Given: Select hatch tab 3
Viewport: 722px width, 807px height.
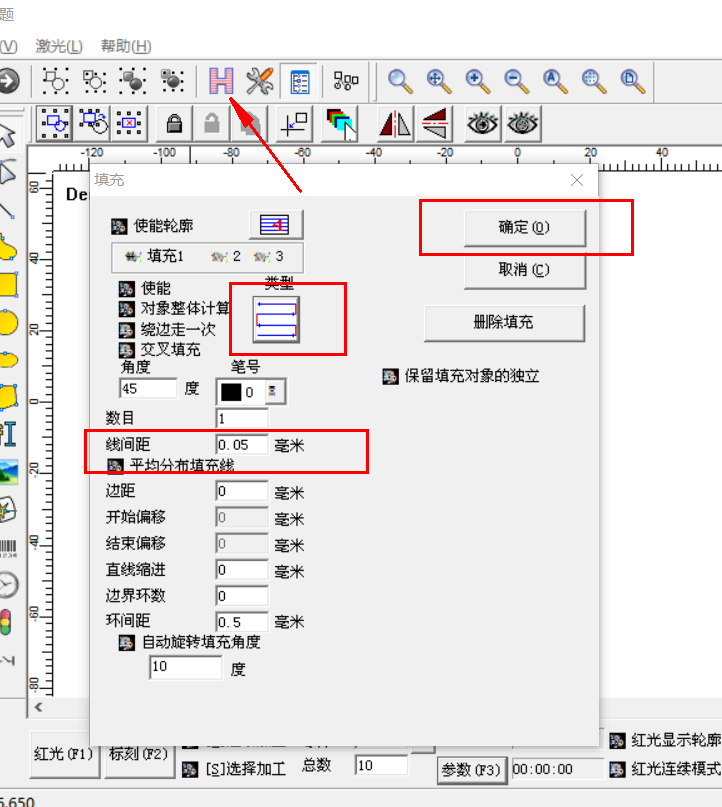Looking at the screenshot, I should (269, 256).
